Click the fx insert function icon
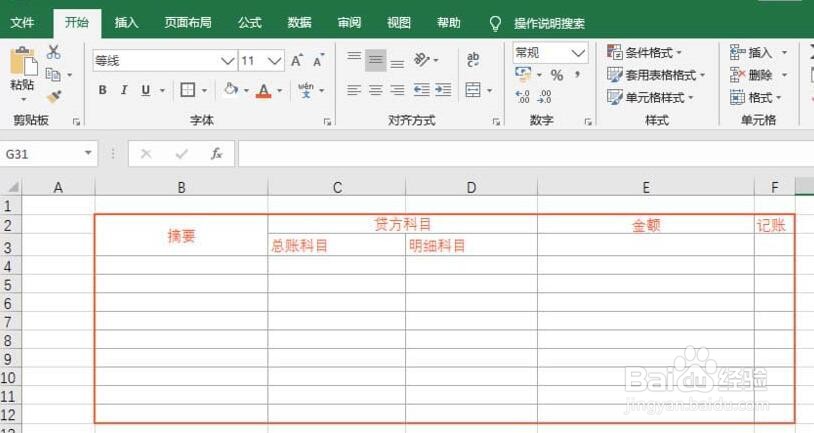The image size is (814, 433). 216,154
